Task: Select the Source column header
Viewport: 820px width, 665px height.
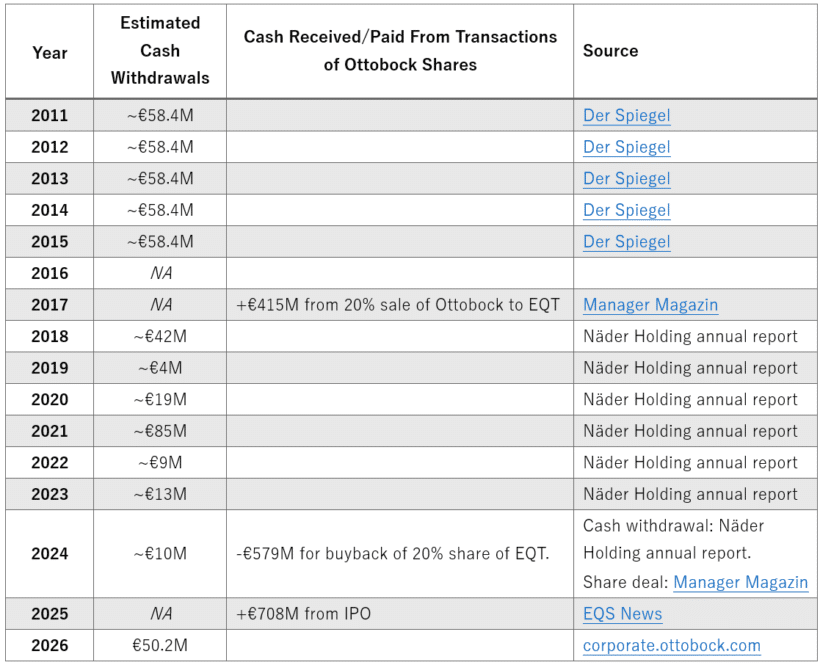Action: click(x=695, y=52)
